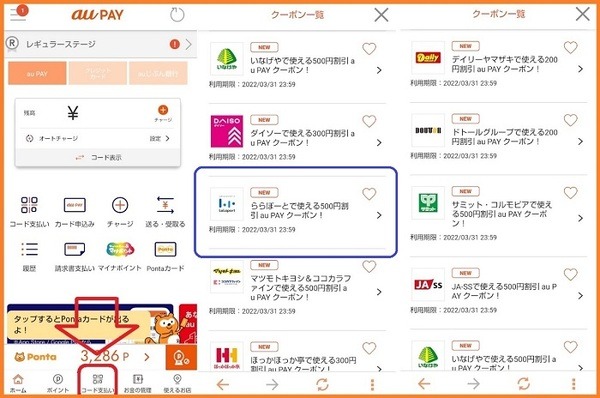Open サミット・コルモピアで使える500円割引 coupon text
Viewport: 600px width, 398px height.
502,214
